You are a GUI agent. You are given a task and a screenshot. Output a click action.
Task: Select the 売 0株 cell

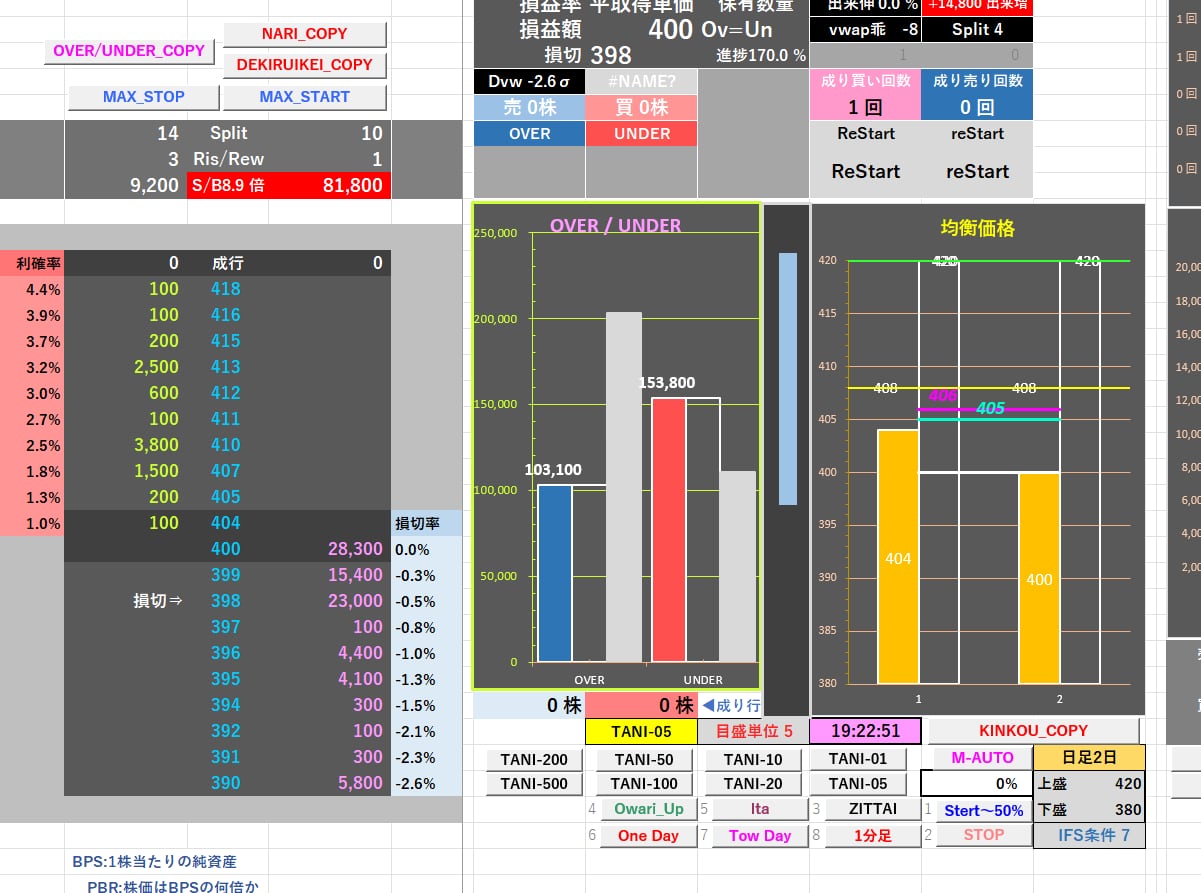(x=529, y=107)
